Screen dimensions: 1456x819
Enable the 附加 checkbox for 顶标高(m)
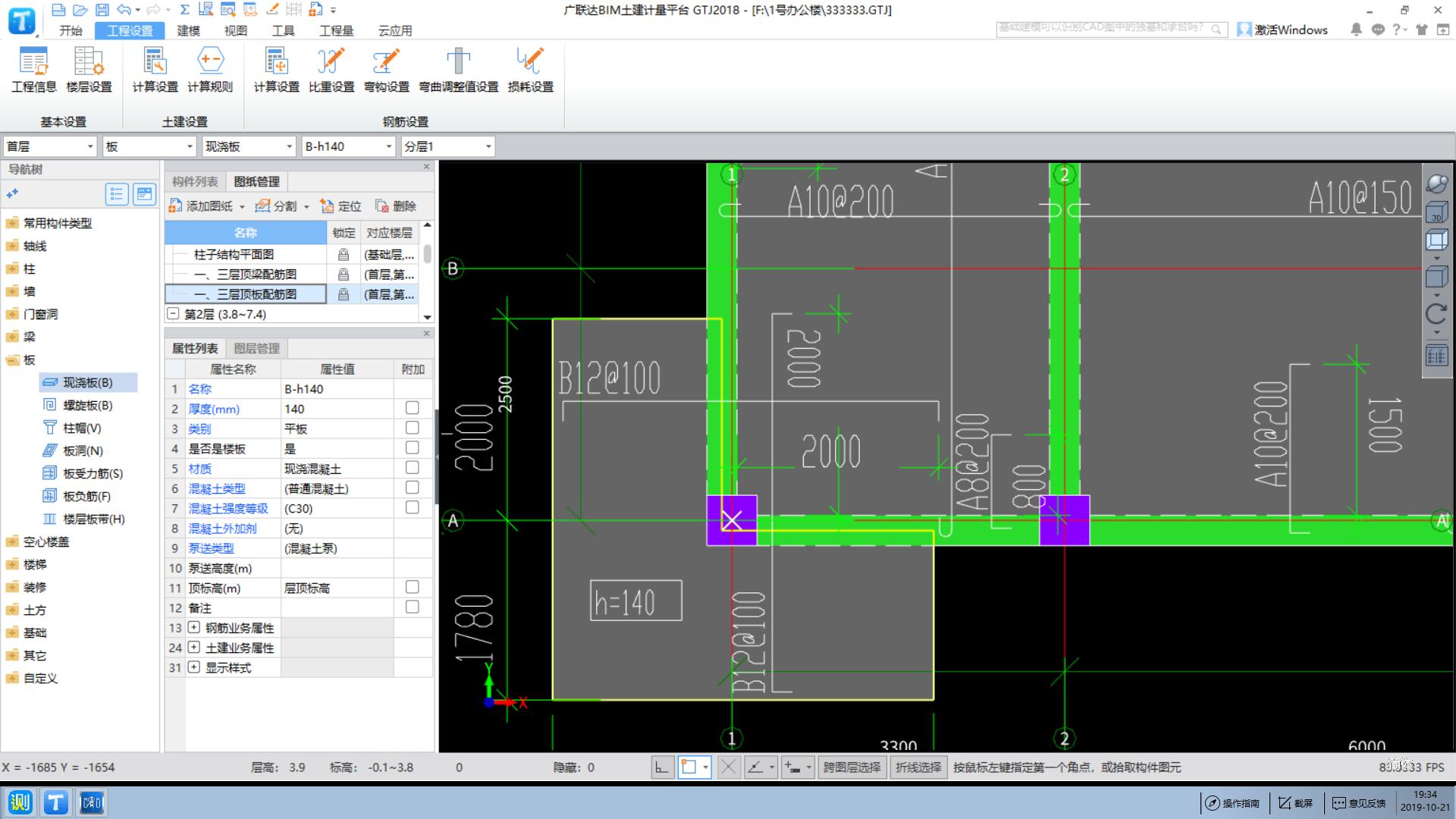[412, 587]
